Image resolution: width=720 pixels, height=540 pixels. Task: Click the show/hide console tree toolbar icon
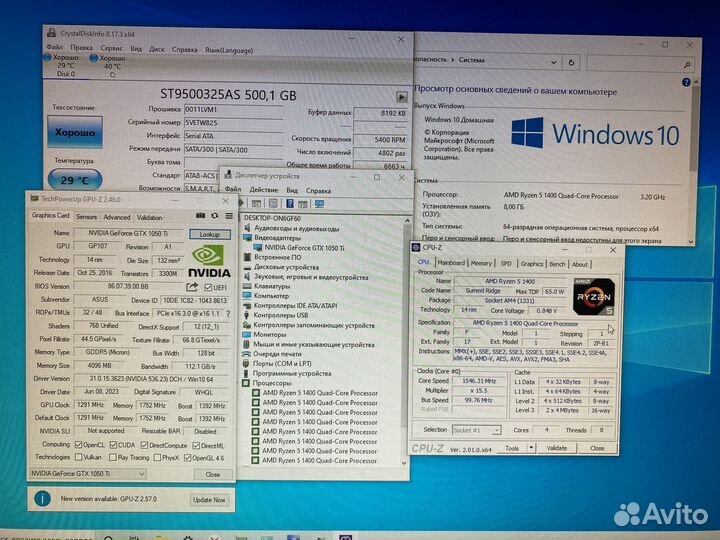(x=256, y=203)
